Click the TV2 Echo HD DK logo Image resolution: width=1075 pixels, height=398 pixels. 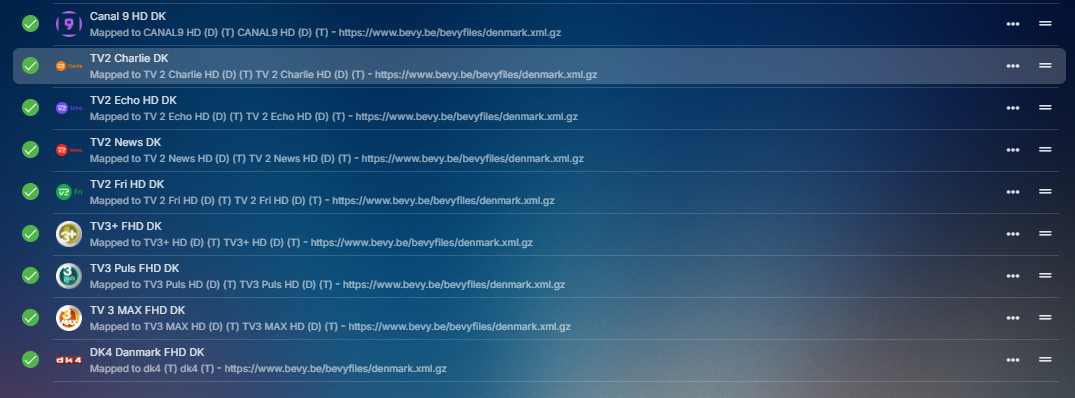(x=69, y=108)
